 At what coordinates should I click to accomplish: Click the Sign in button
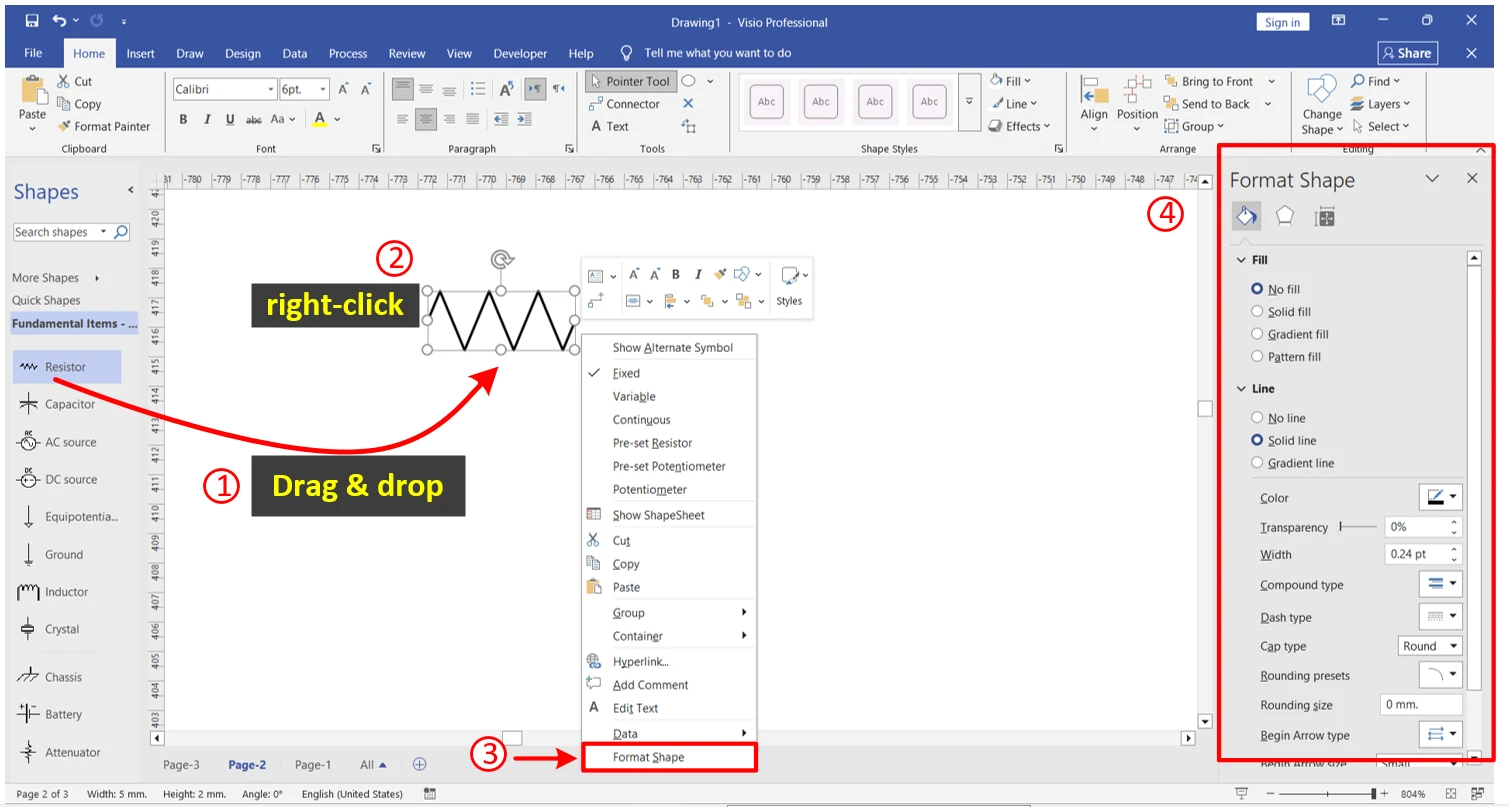(1282, 22)
